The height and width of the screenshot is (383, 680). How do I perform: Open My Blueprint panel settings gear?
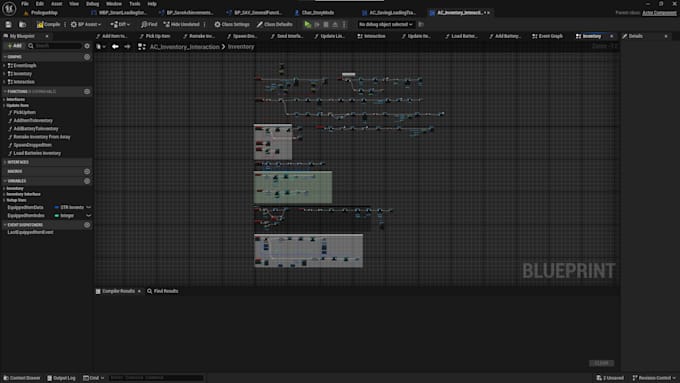pos(87,46)
